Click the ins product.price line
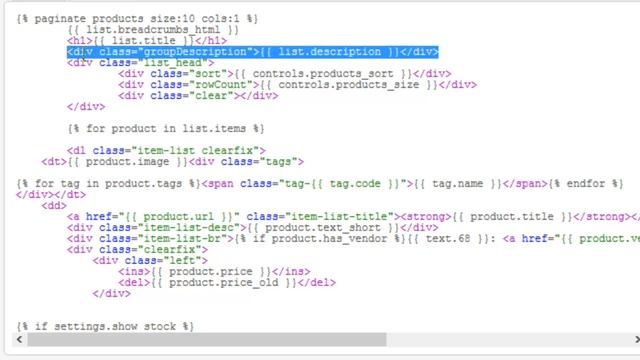This screenshot has height=360, width=640. (214, 272)
